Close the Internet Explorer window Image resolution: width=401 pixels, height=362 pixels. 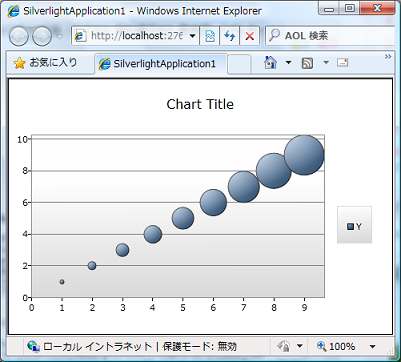(x=377, y=8)
